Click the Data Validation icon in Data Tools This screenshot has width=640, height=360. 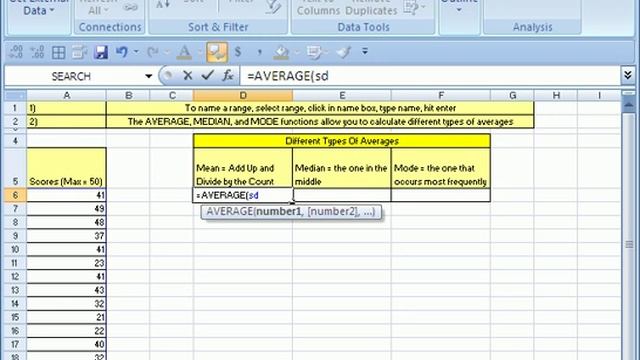411,7
